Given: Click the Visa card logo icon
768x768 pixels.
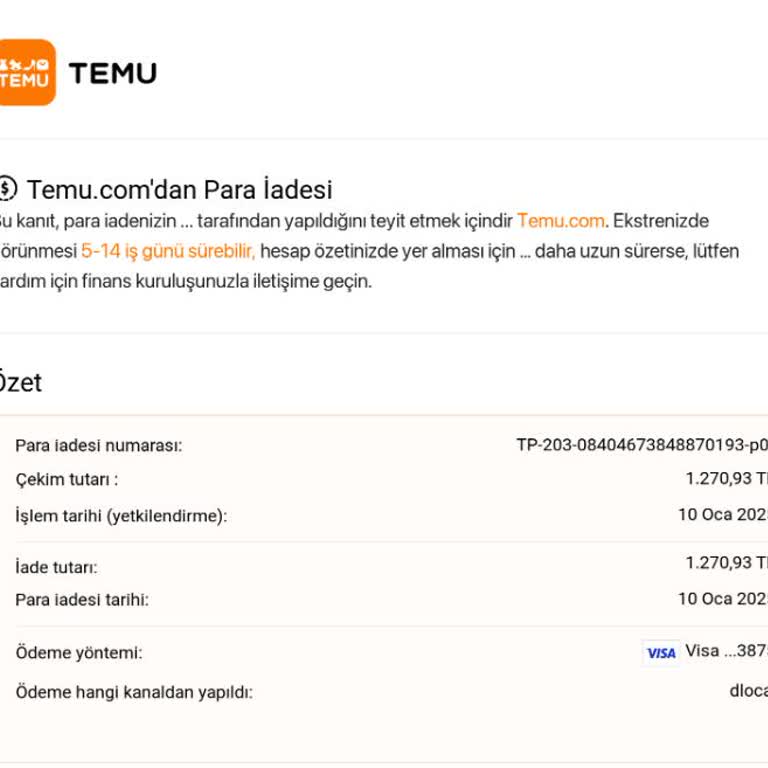Looking at the screenshot, I should (660, 652).
